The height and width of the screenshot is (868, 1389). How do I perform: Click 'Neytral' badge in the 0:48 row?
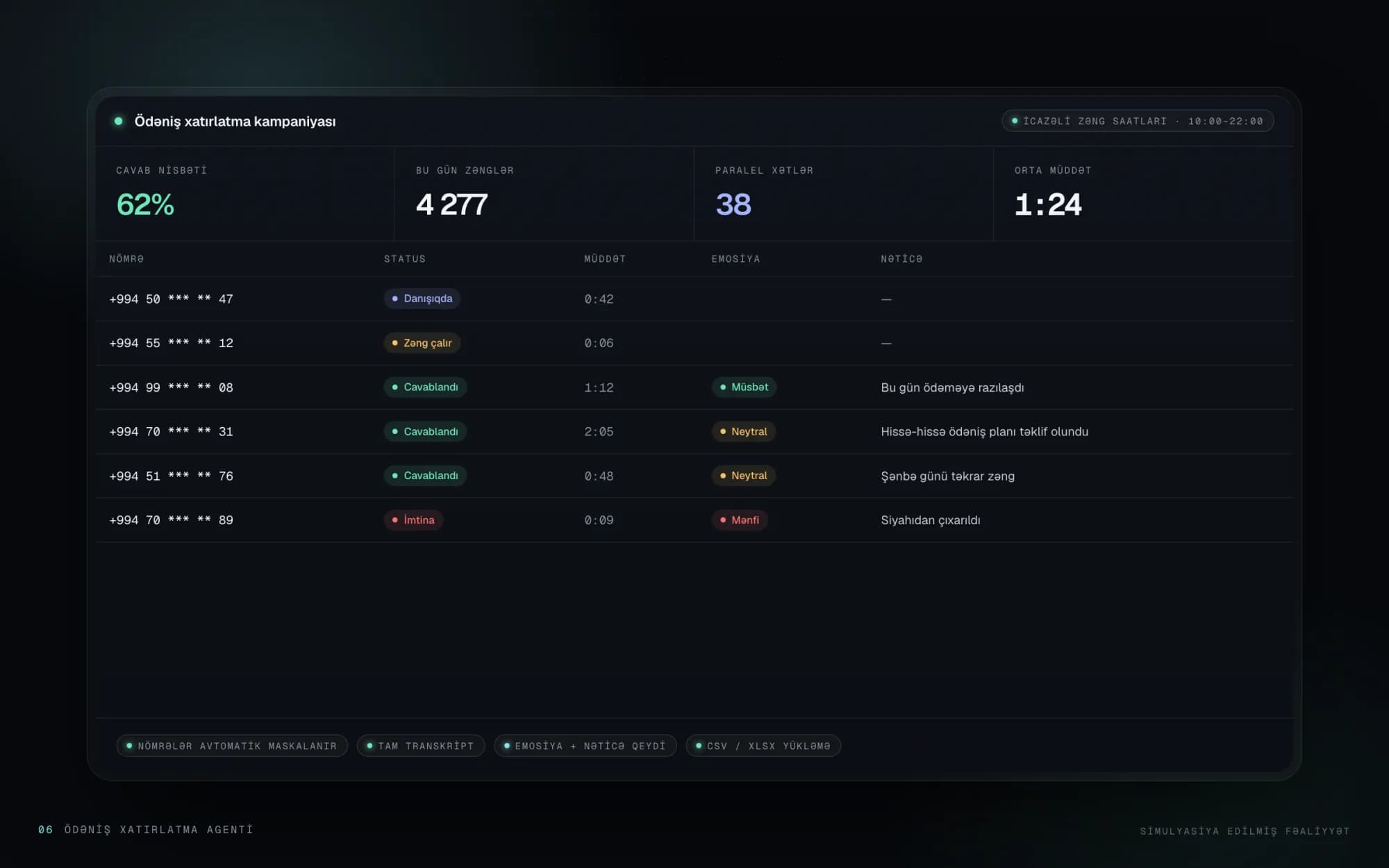pyautogui.click(x=743, y=476)
